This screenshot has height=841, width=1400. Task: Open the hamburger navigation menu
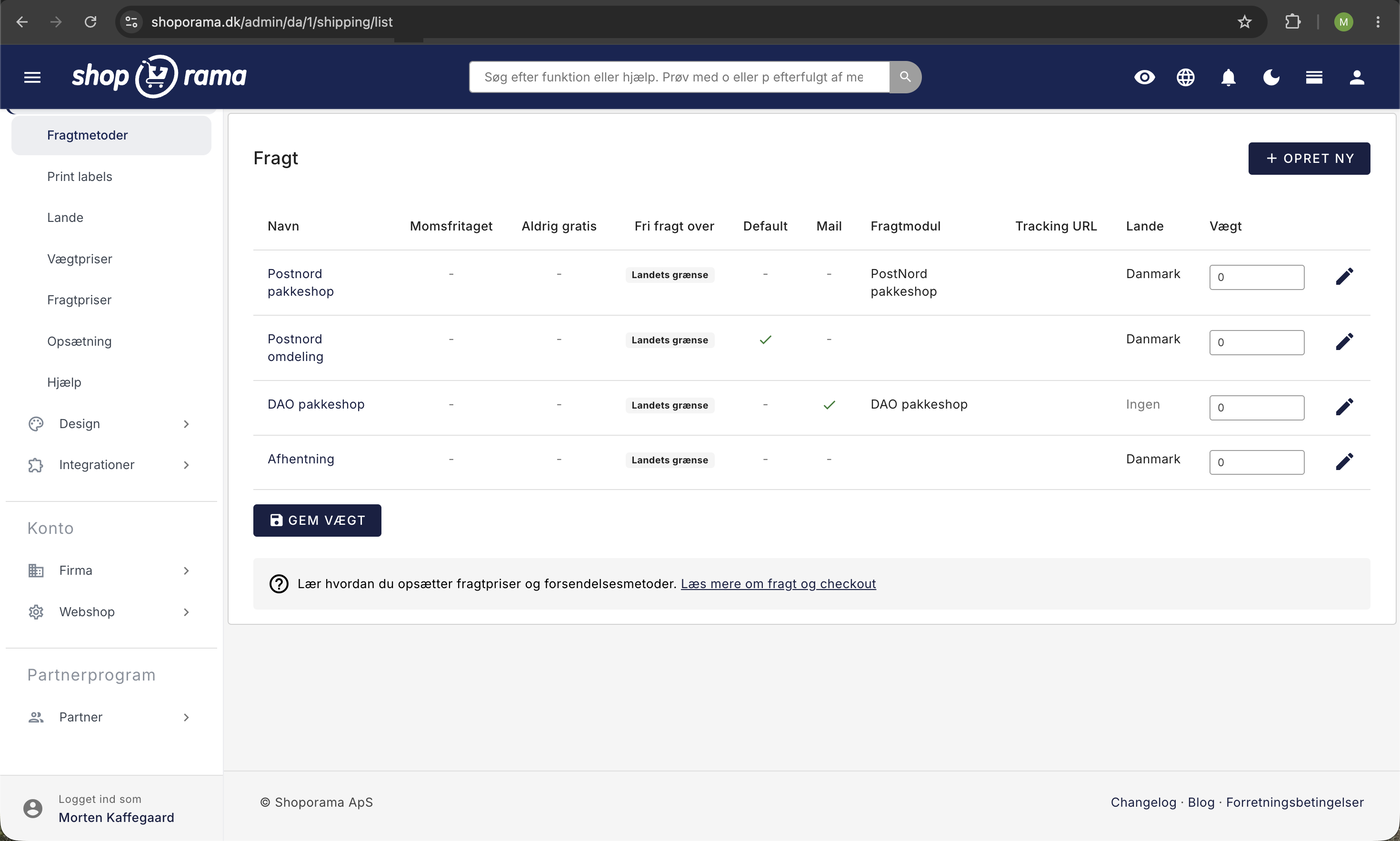coord(32,77)
